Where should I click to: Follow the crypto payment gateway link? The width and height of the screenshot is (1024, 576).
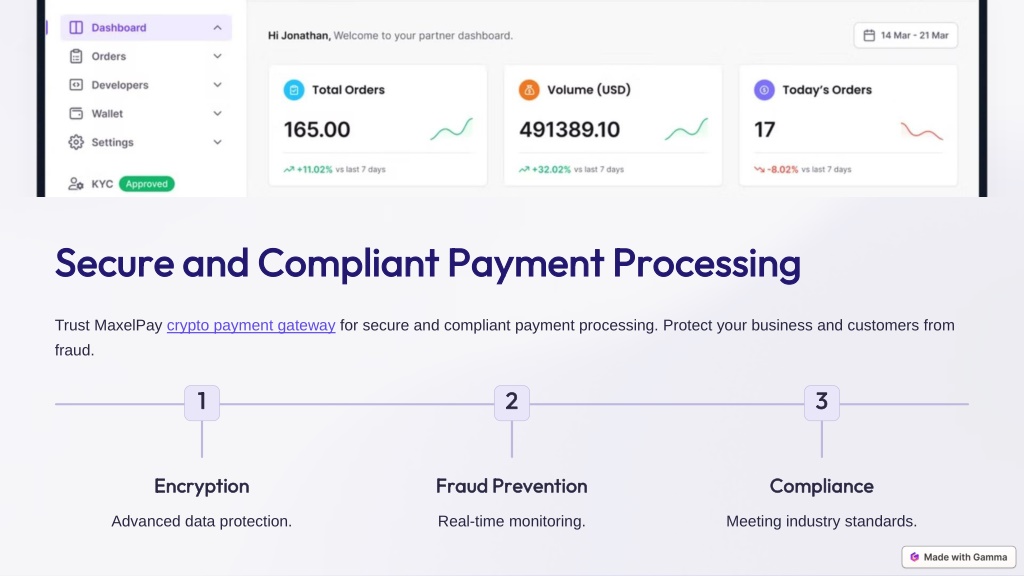point(251,325)
